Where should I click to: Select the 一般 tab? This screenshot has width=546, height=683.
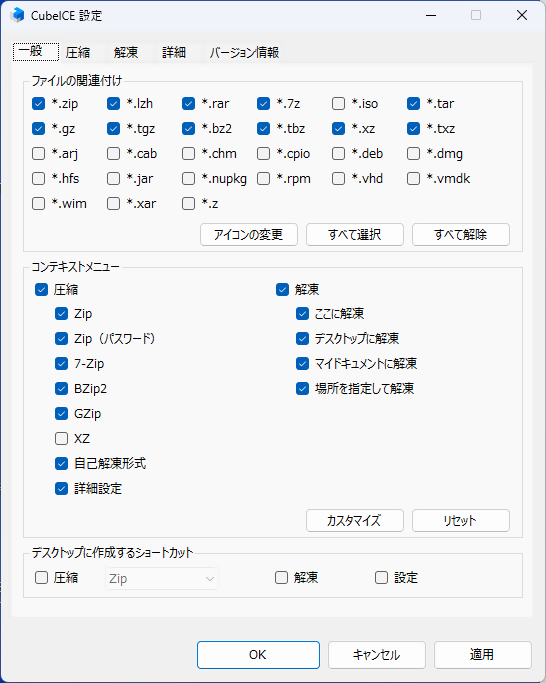[x=36, y=52]
